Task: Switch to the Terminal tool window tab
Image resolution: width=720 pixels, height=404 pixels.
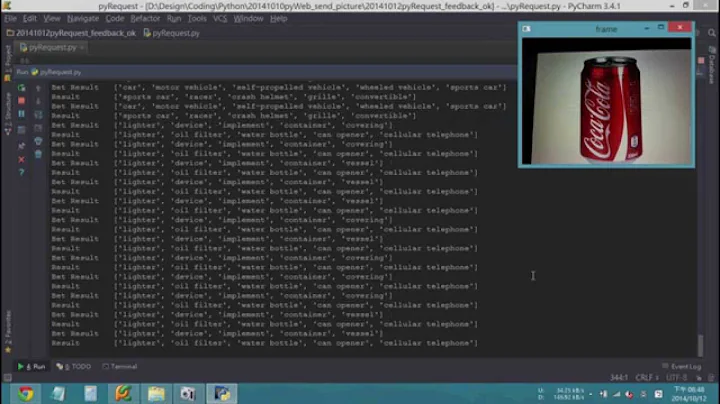Action: click(x=120, y=366)
